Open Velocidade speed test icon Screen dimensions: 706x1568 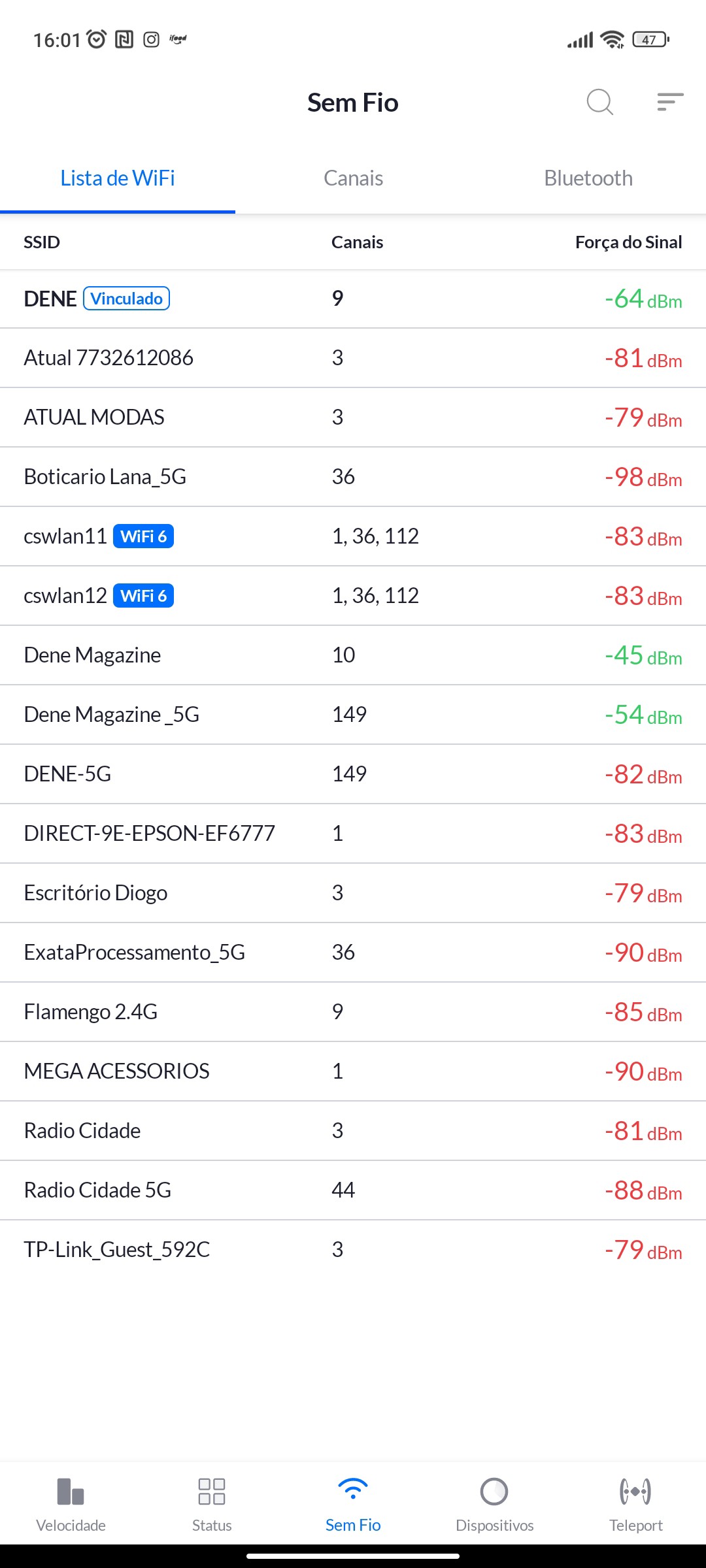coord(71,1504)
